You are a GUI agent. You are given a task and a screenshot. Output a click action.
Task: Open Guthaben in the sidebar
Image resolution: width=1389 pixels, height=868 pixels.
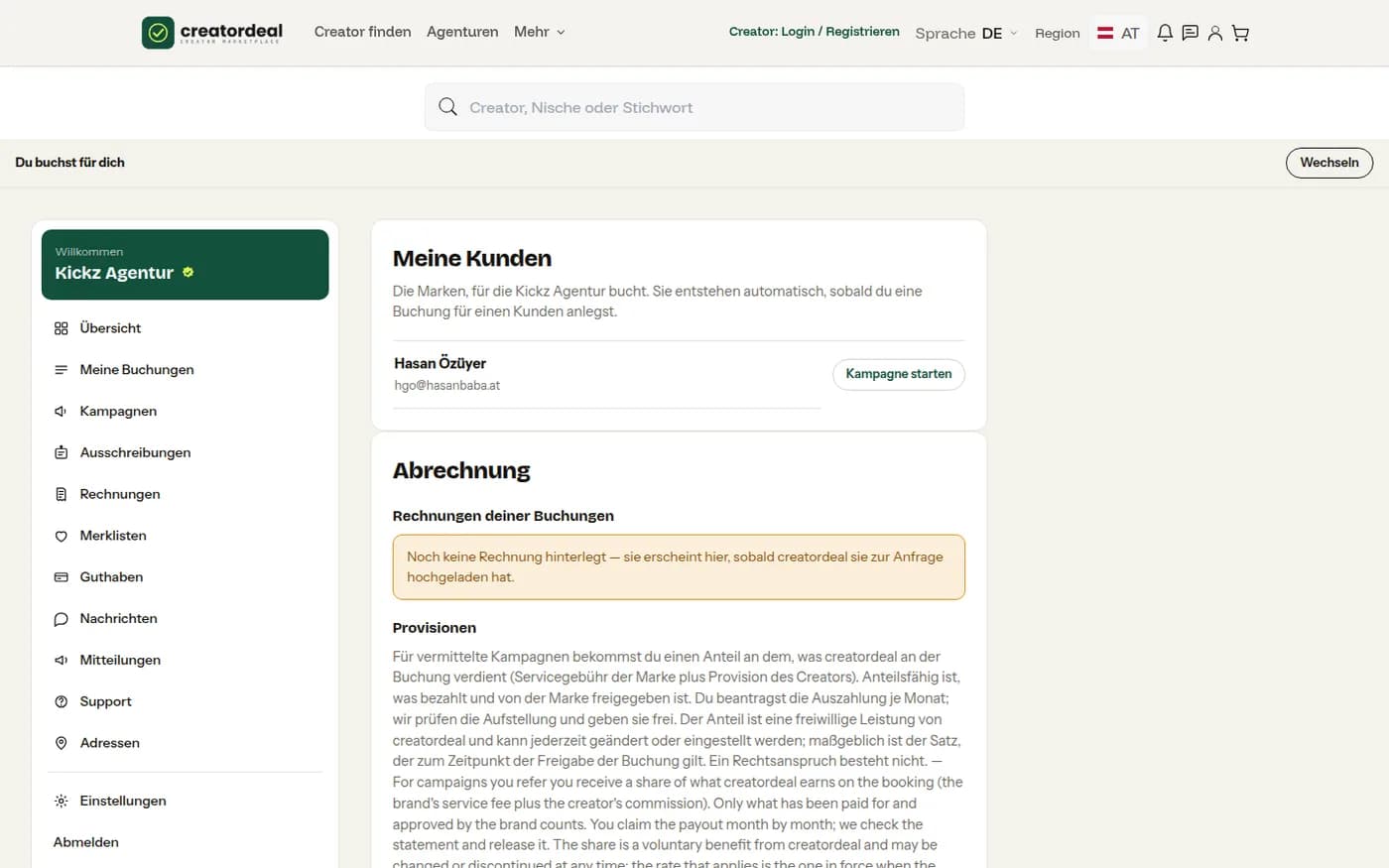pos(185,577)
